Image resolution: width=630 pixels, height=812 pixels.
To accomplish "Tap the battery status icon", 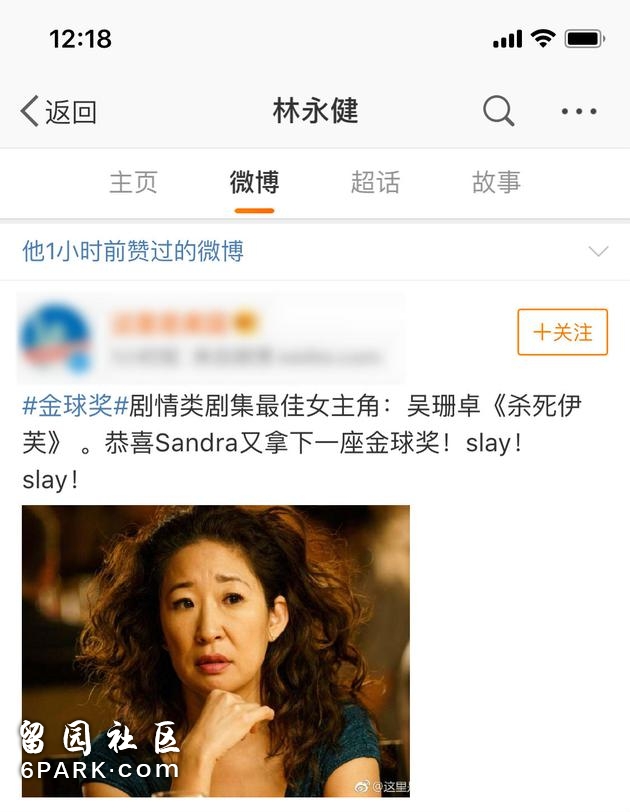I will pyautogui.click(x=585, y=39).
